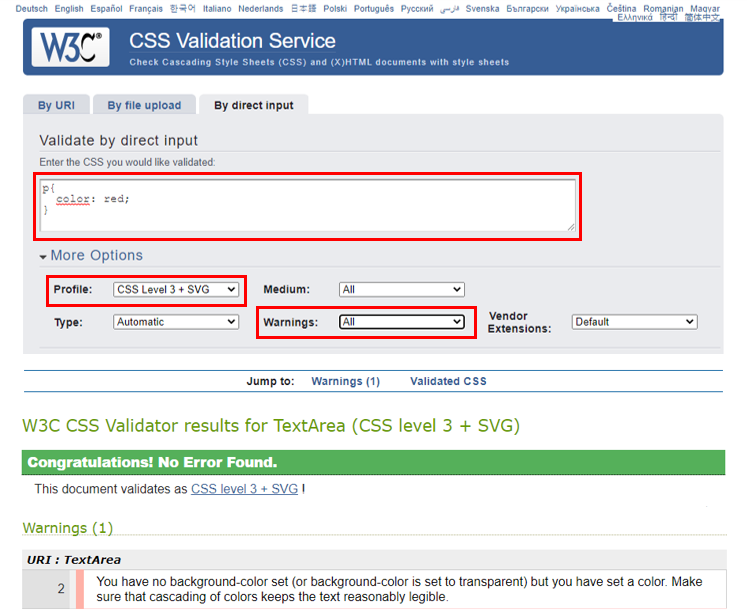Switch to the By URI tab

click(56, 105)
